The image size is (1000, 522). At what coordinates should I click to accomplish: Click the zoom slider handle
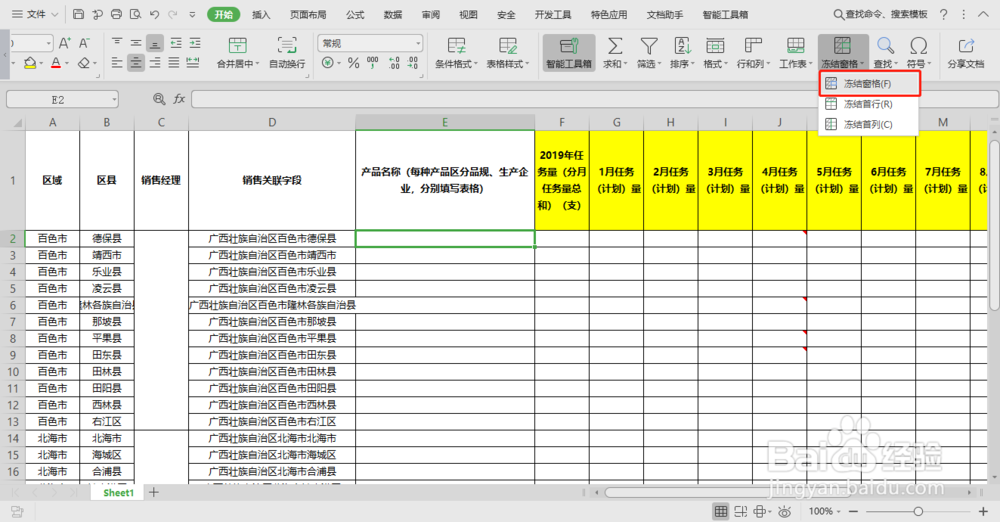tap(918, 511)
